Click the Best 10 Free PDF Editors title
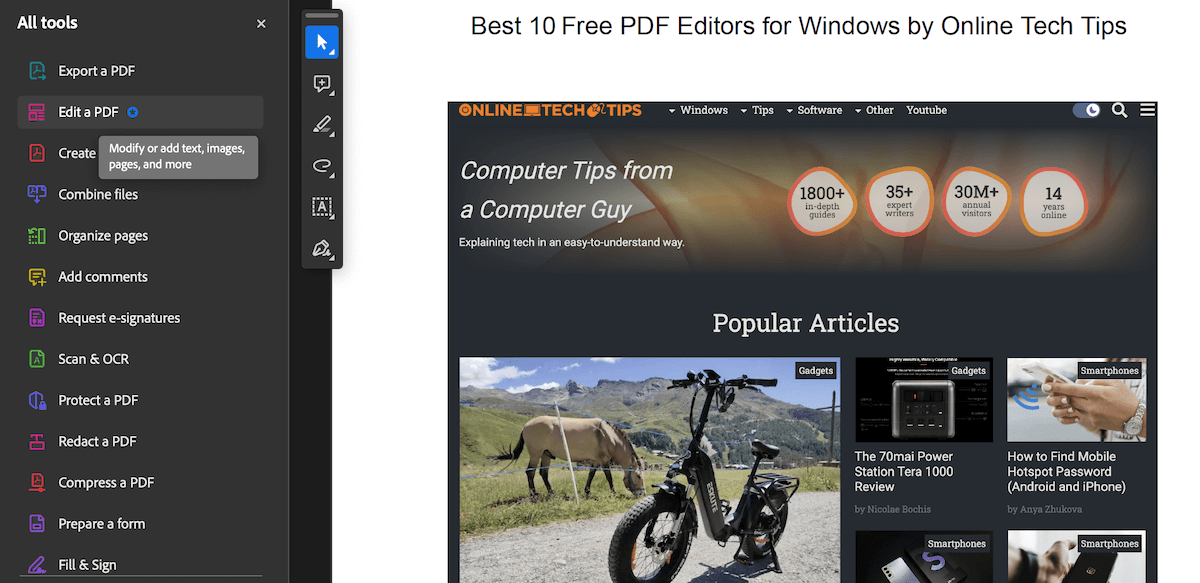Viewport: 1200px width, 583px height. click(x=799, y=26)
